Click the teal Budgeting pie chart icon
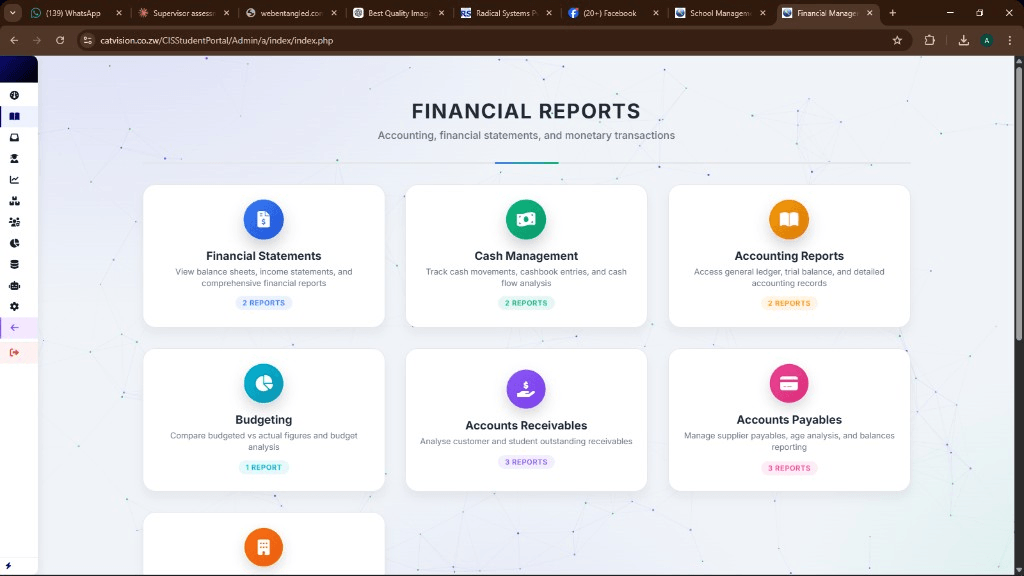 pos(264,383)
